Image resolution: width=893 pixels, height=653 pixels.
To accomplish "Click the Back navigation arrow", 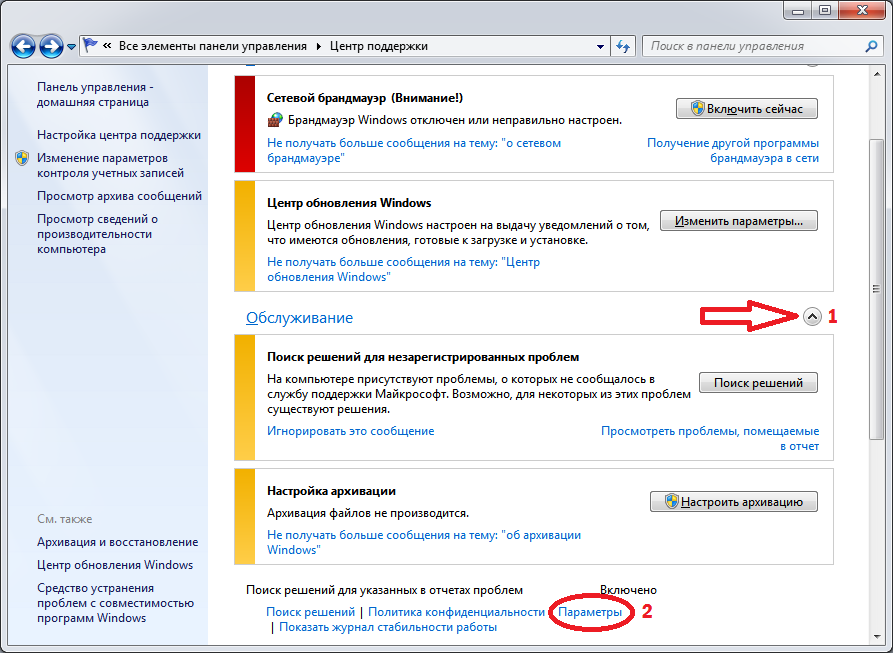I will point(24,46).
